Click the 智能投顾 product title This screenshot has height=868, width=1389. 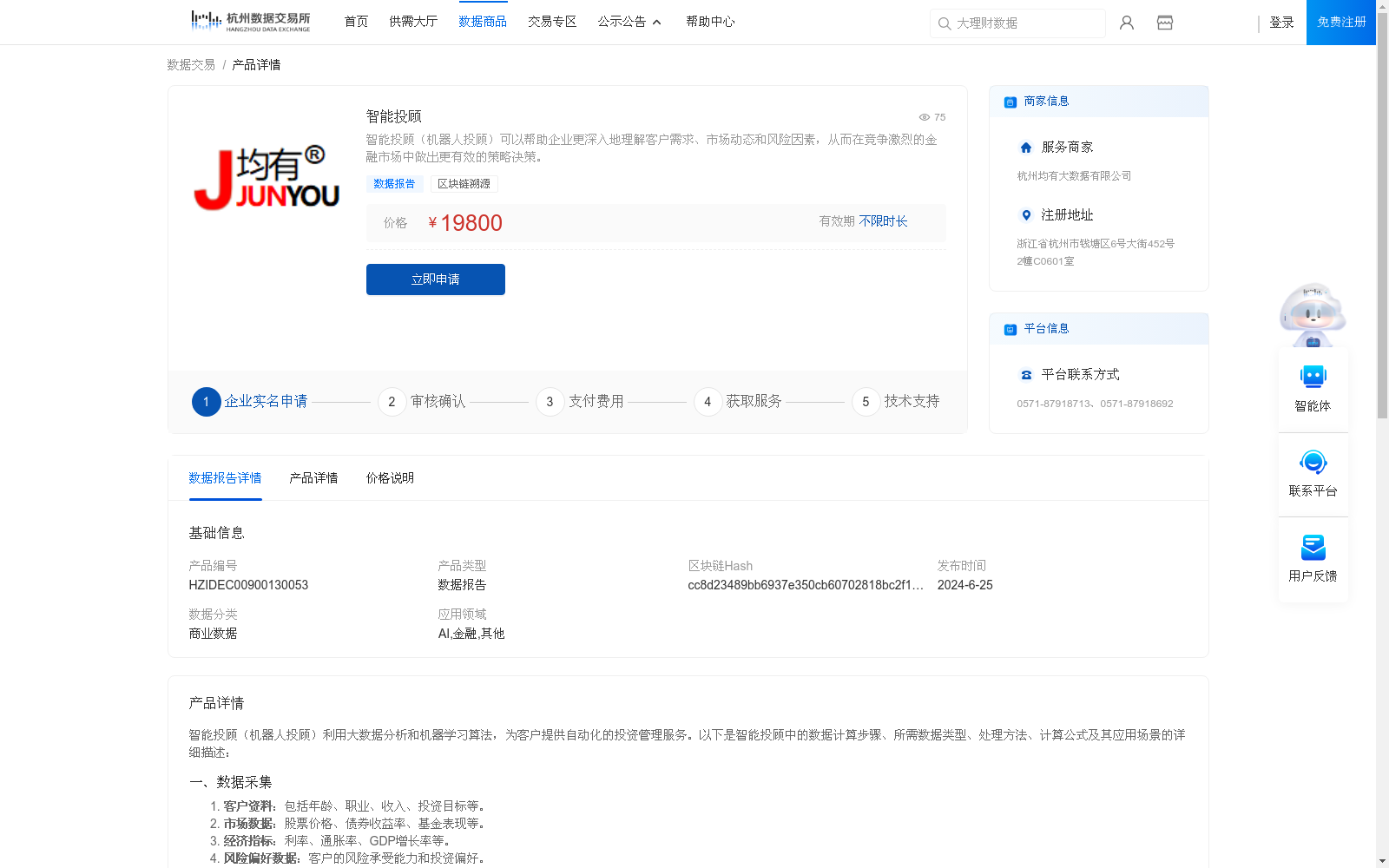click(394, 116)
